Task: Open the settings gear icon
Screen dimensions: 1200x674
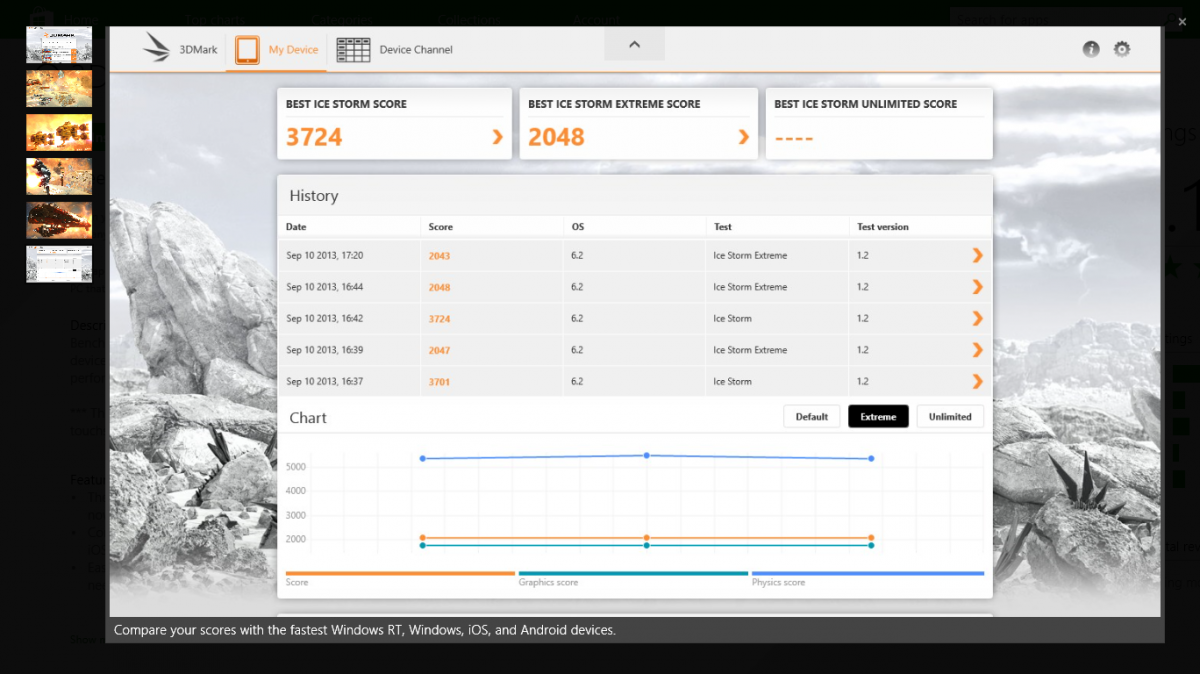Action: (x=1122, y=49)
